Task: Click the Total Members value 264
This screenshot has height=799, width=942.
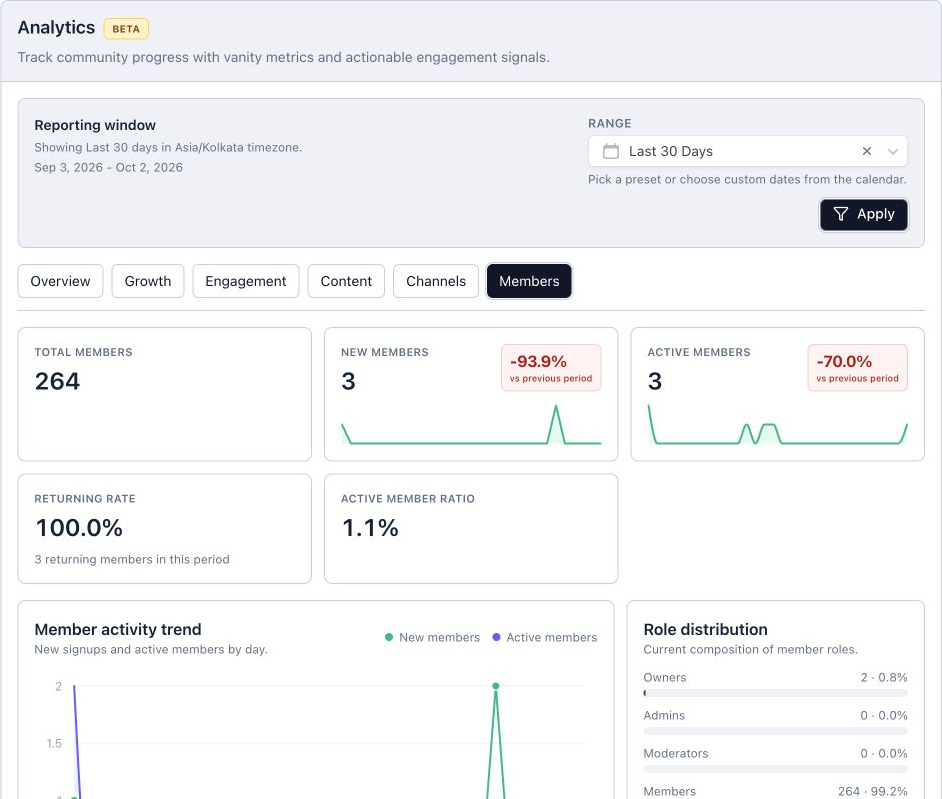Action: tap(57, 381)
